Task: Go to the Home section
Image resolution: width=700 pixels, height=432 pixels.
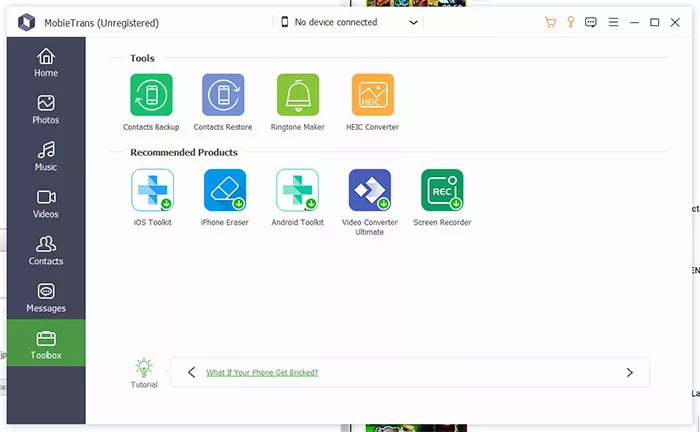Action: (46, 62)
